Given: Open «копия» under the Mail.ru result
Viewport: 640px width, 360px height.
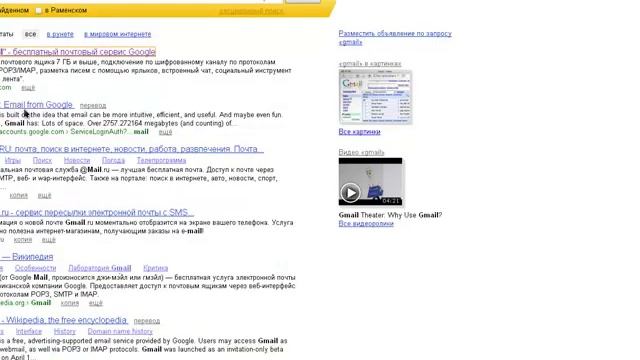Looking at the screenshot, I should pyautogui.click(x=19, y=196).
